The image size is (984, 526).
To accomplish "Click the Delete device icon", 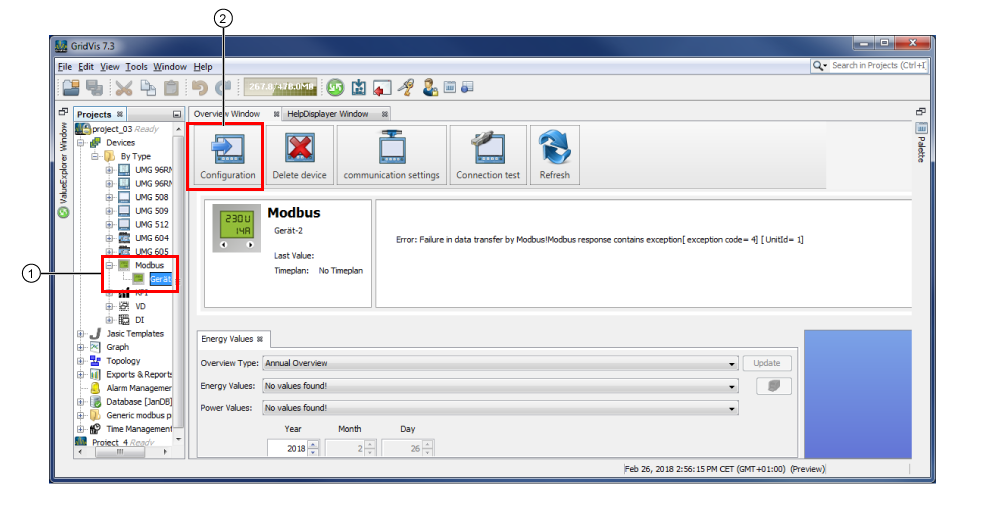I will click(x=299, y=155).
